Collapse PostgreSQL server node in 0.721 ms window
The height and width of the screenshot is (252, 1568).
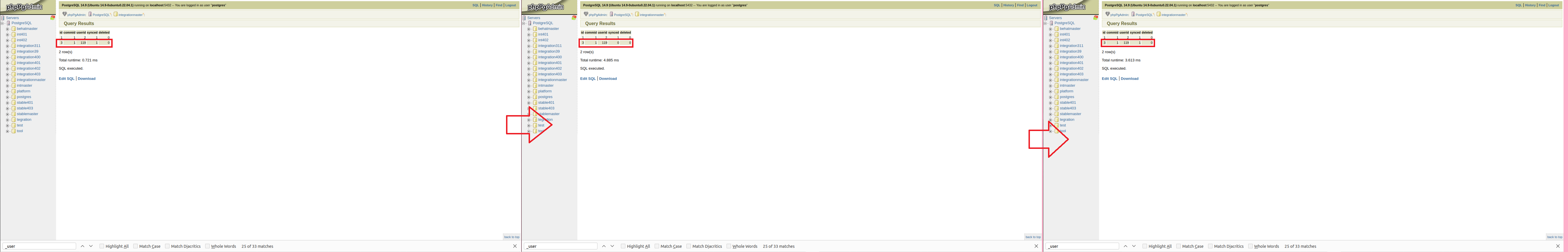point(3,23)
